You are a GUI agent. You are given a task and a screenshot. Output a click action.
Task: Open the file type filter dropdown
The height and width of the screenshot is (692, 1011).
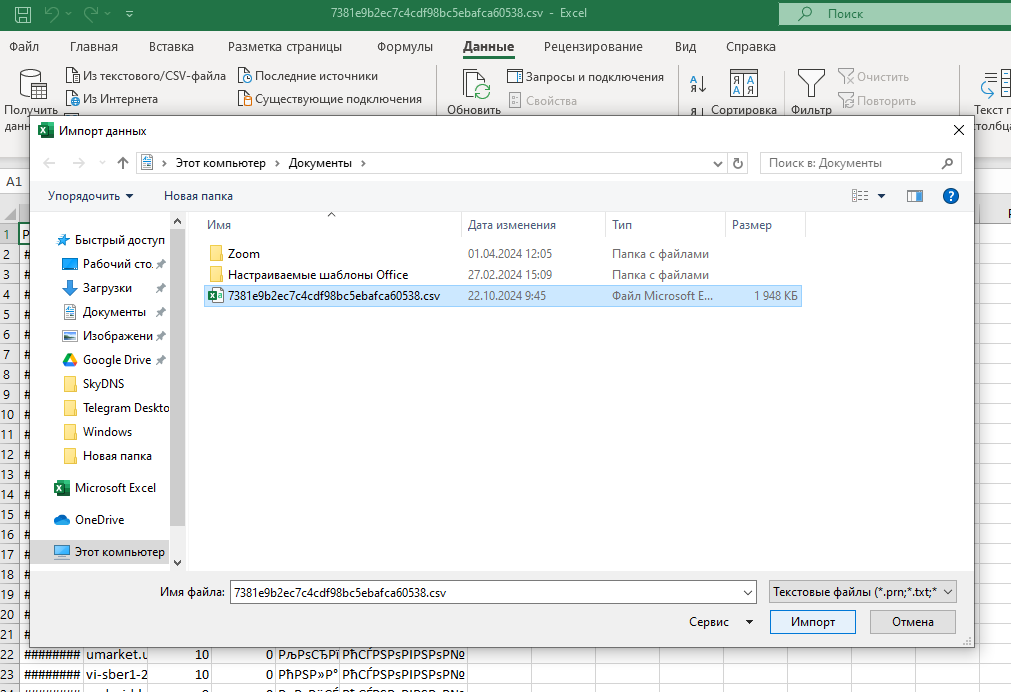[x=864, y=592]
